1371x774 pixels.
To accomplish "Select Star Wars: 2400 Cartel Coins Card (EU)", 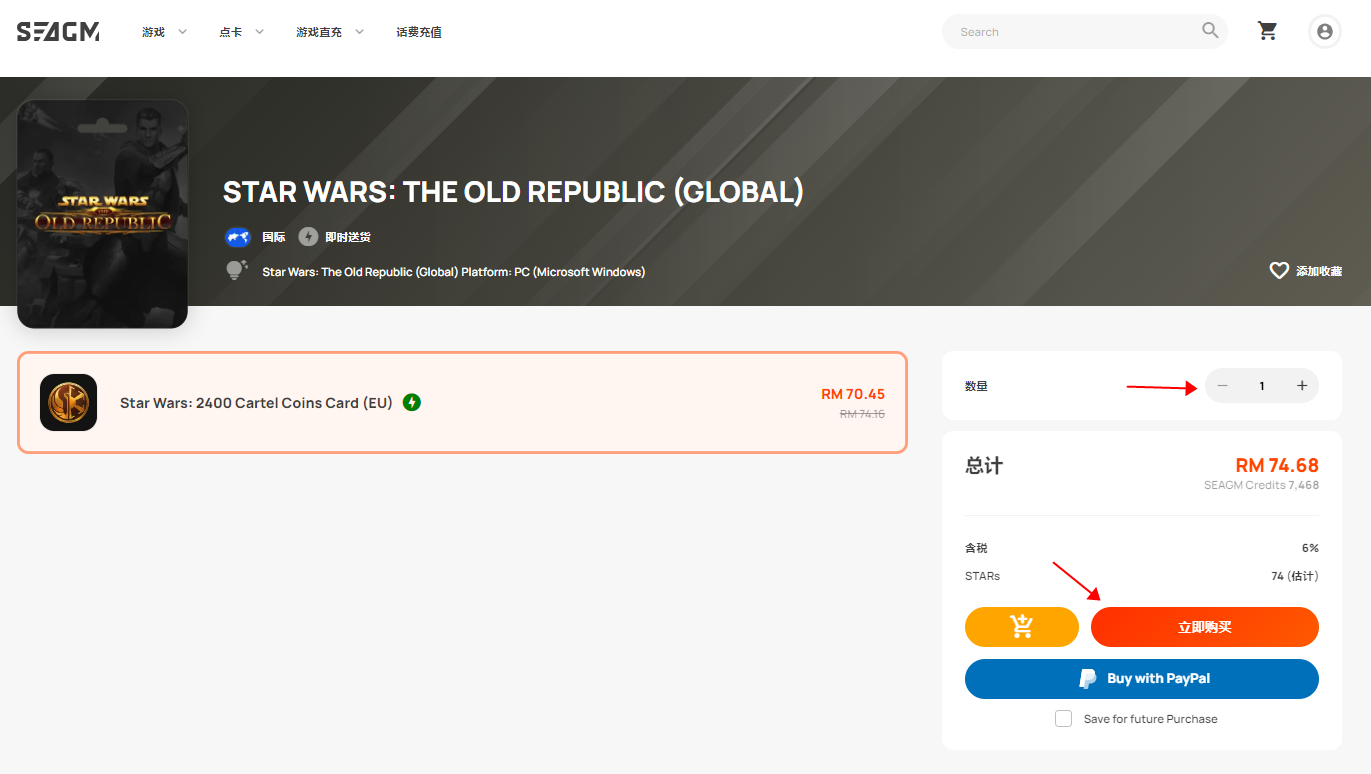I will click(x=462, y=402).
